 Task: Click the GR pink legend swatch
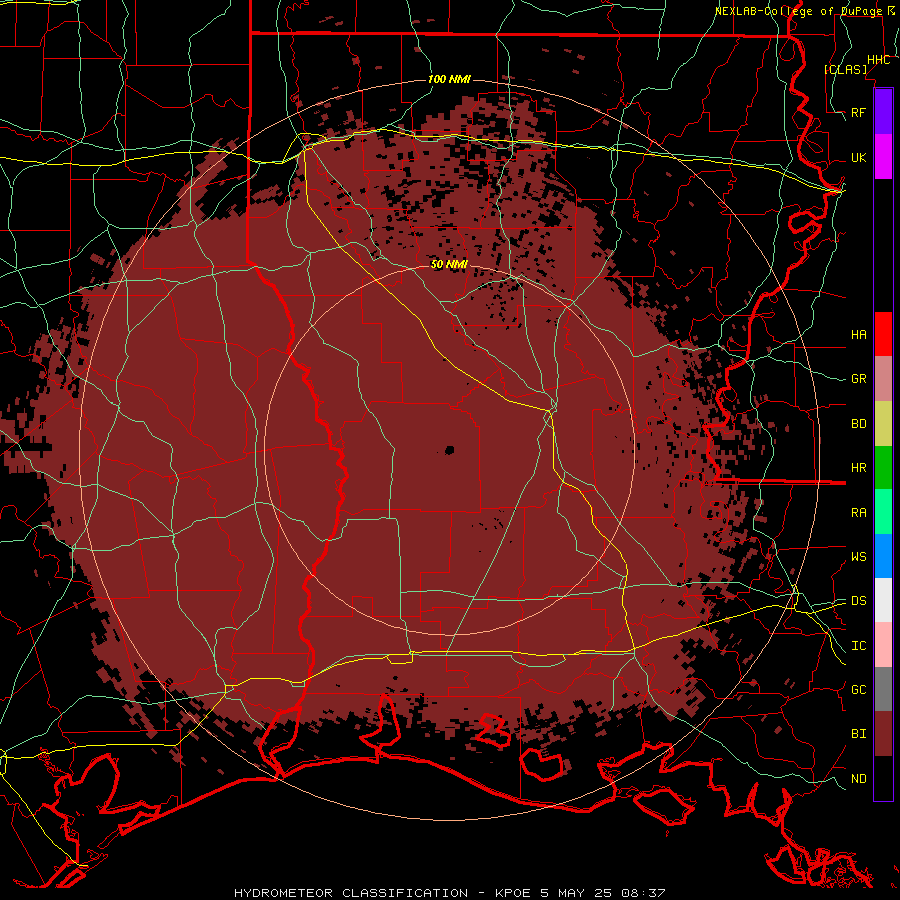point(883,378)
